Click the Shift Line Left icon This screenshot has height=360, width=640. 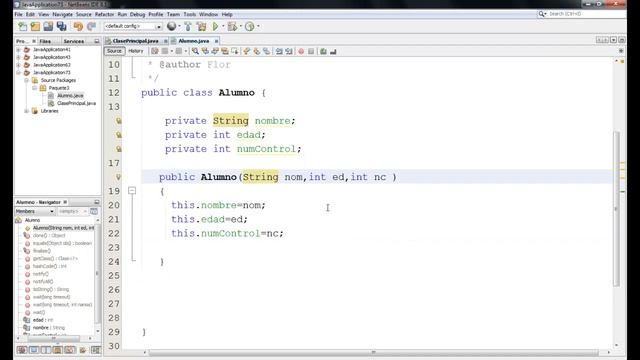279,51
